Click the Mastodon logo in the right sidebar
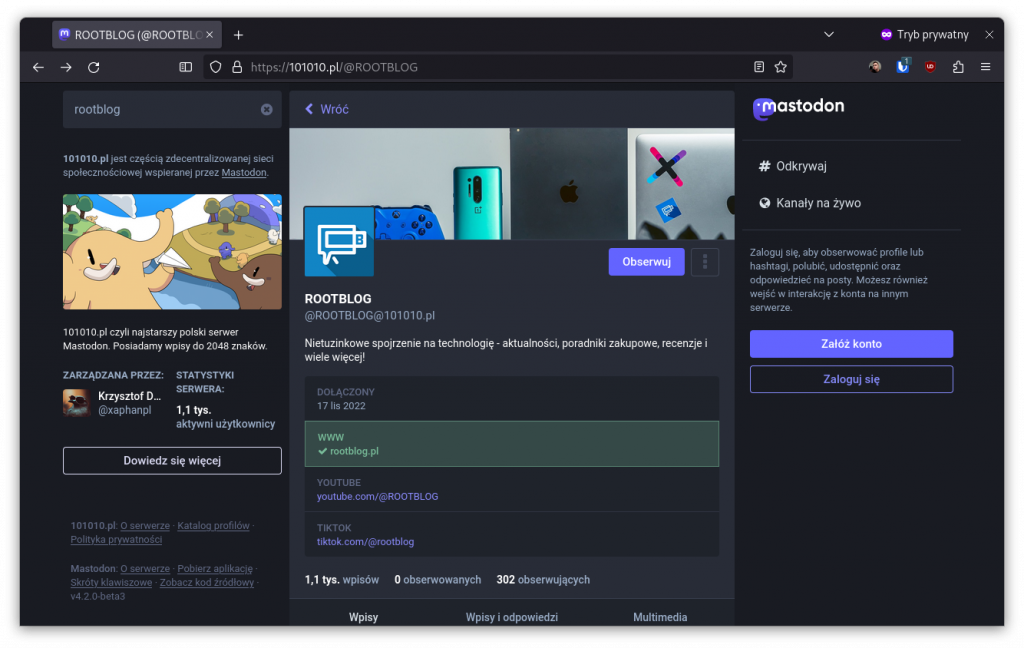The height and width of the screenshot is (648, 1024). pyautogui.click(x=798, y=108)
